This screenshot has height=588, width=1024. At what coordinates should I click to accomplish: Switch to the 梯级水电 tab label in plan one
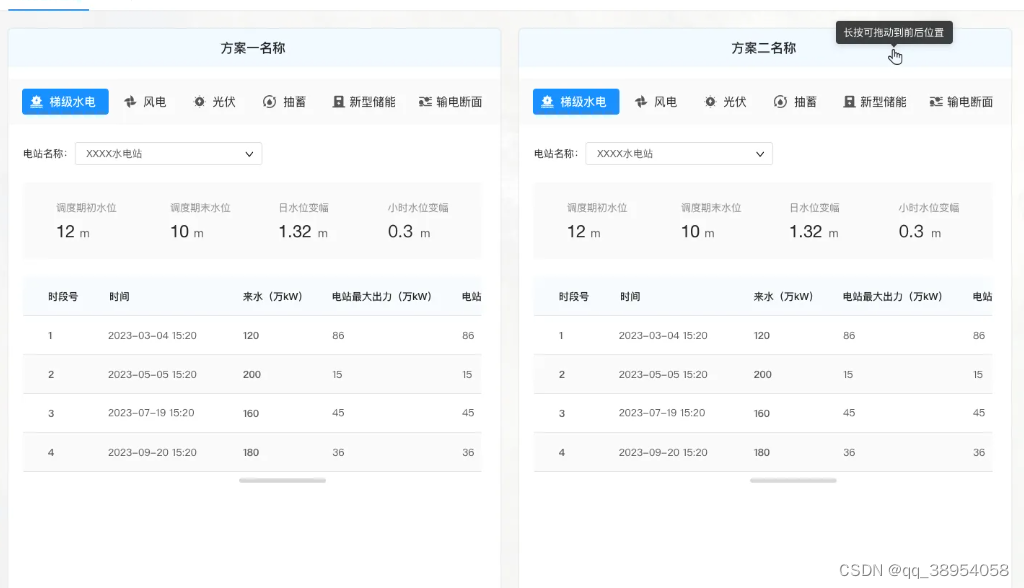pyautogui.click(x=72, y=102)
